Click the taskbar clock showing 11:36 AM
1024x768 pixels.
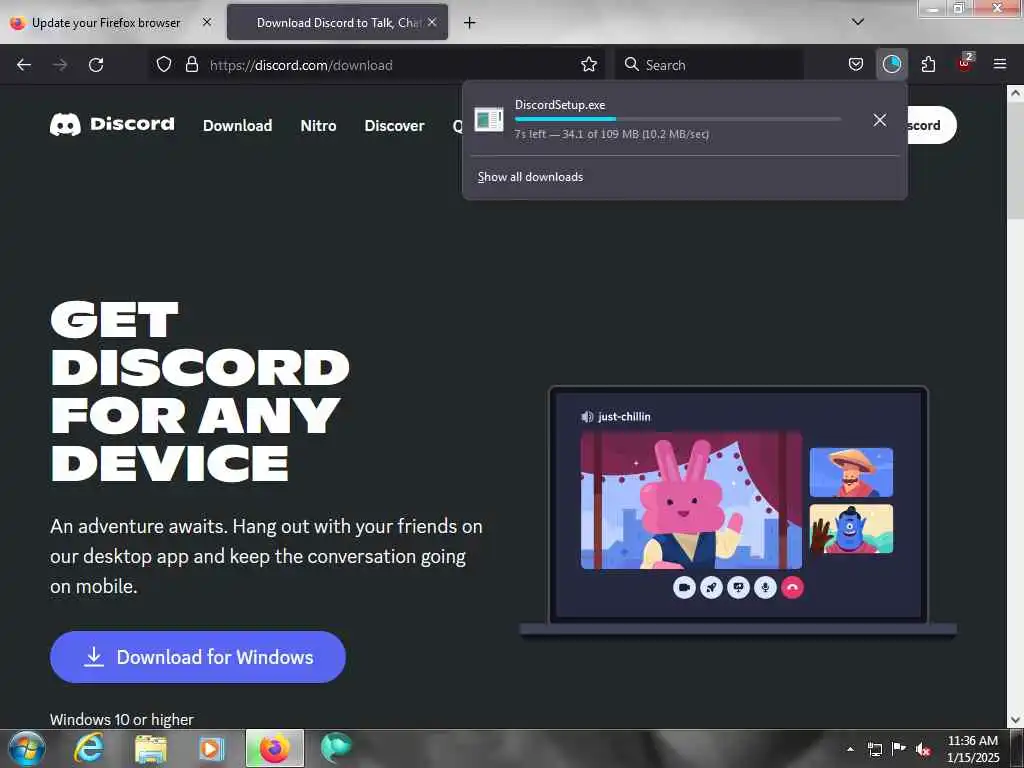973,748
